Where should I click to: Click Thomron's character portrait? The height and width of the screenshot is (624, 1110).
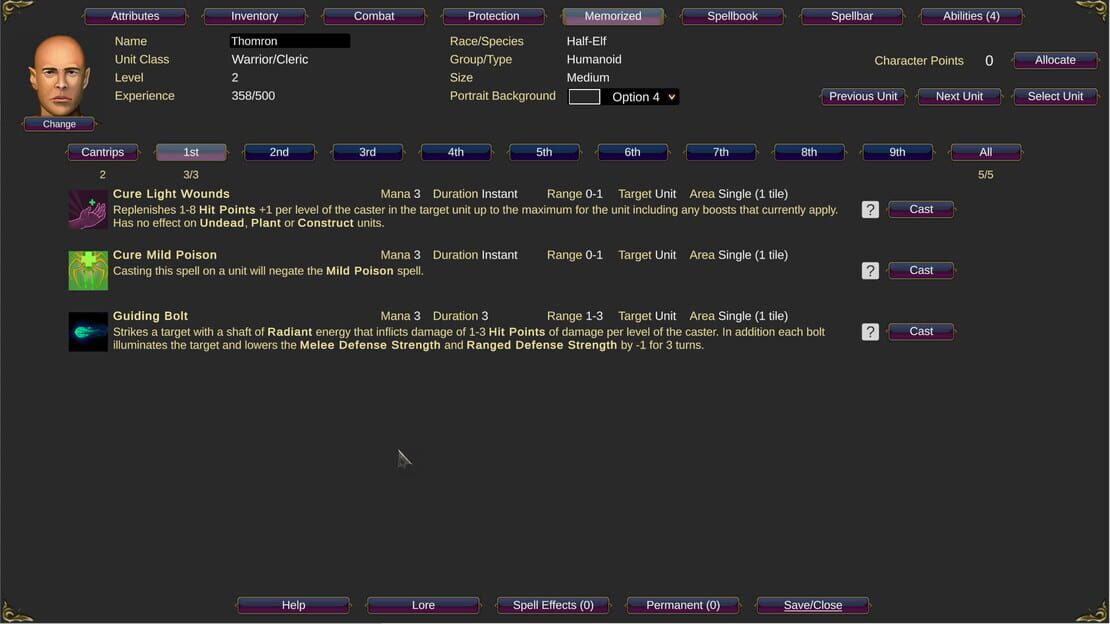(x=59, y=76)
